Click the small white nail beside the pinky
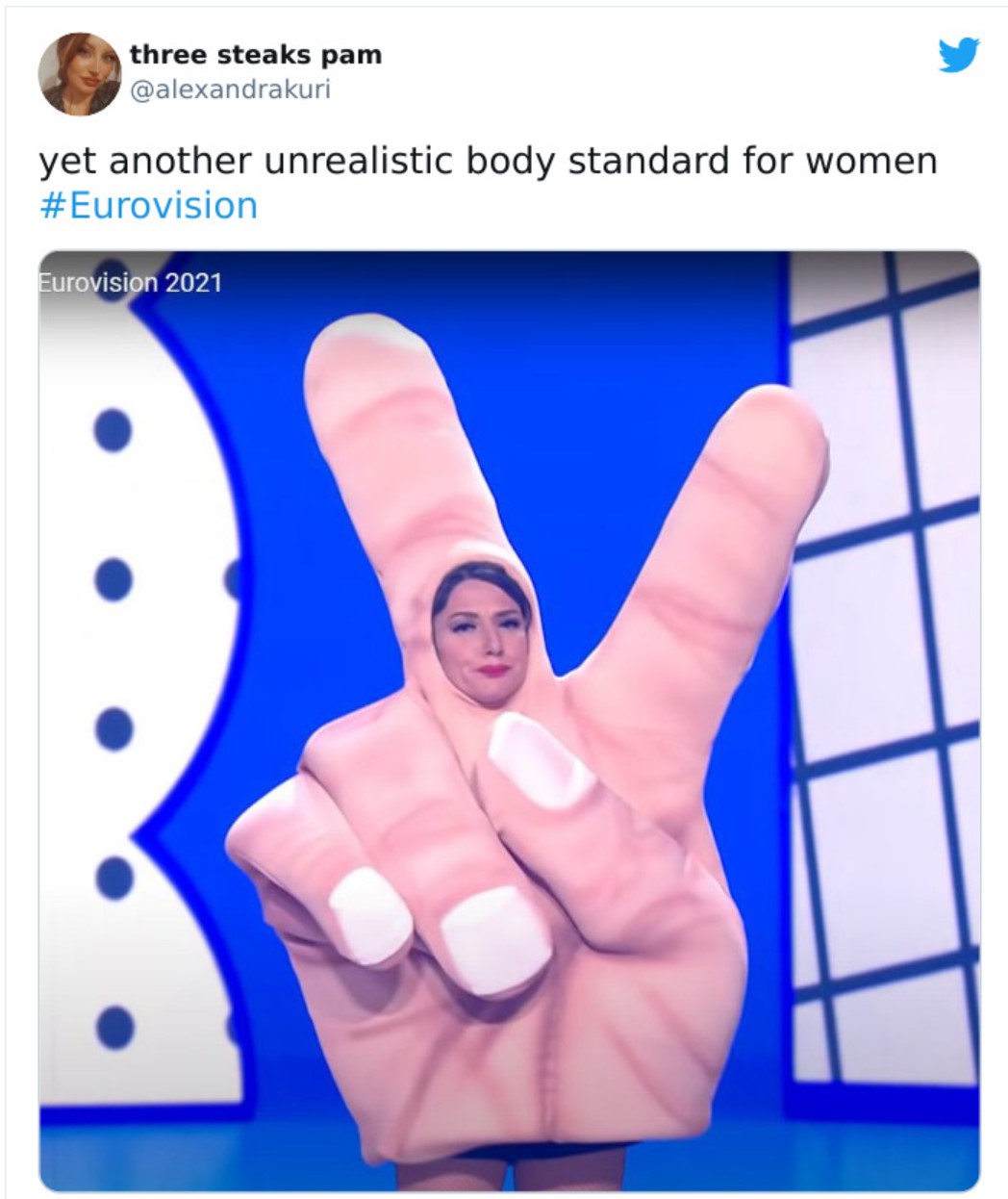Image resolution: width=1008 pixels, height=1199 pixels. coord(368,914)
